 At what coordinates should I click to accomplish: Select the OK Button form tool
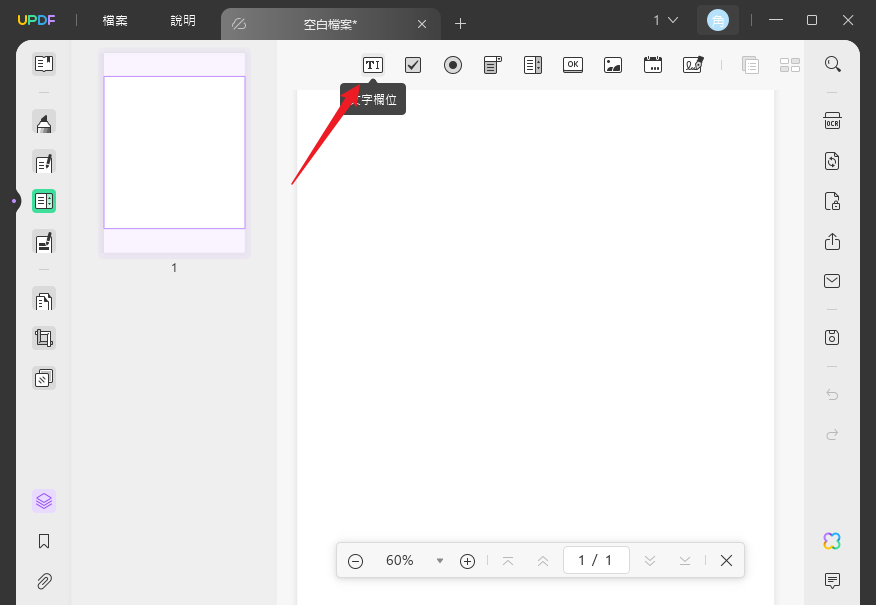pos(573,65)
